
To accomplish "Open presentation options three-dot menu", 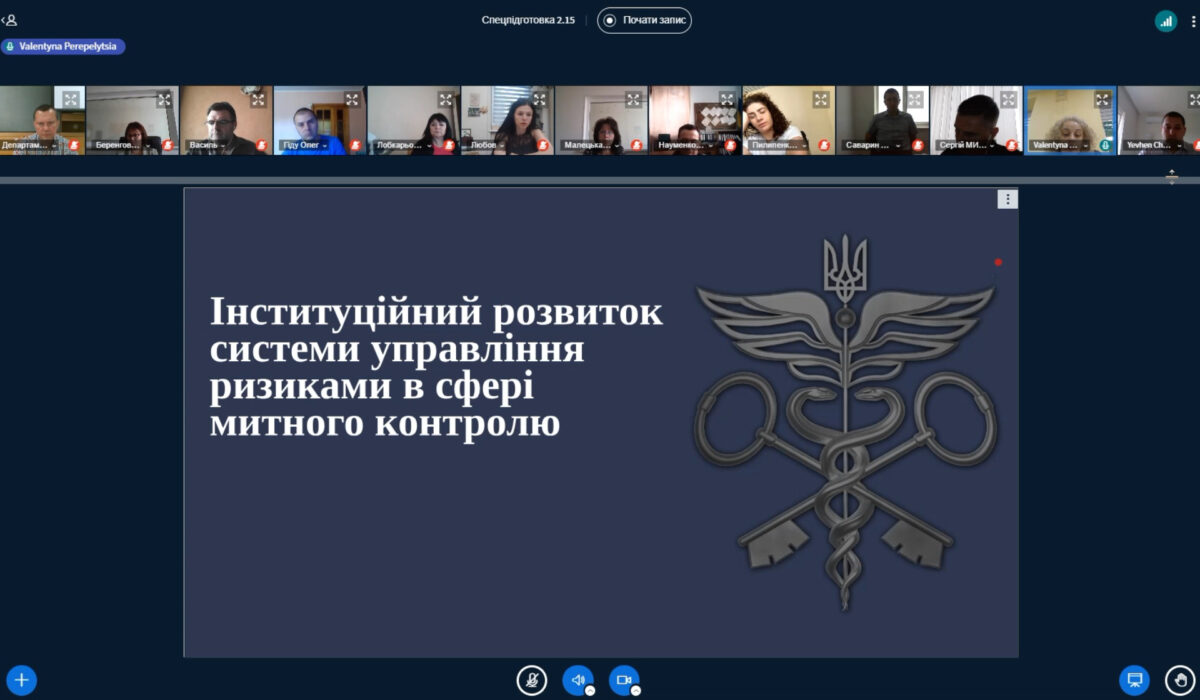I will point(1007,199).
